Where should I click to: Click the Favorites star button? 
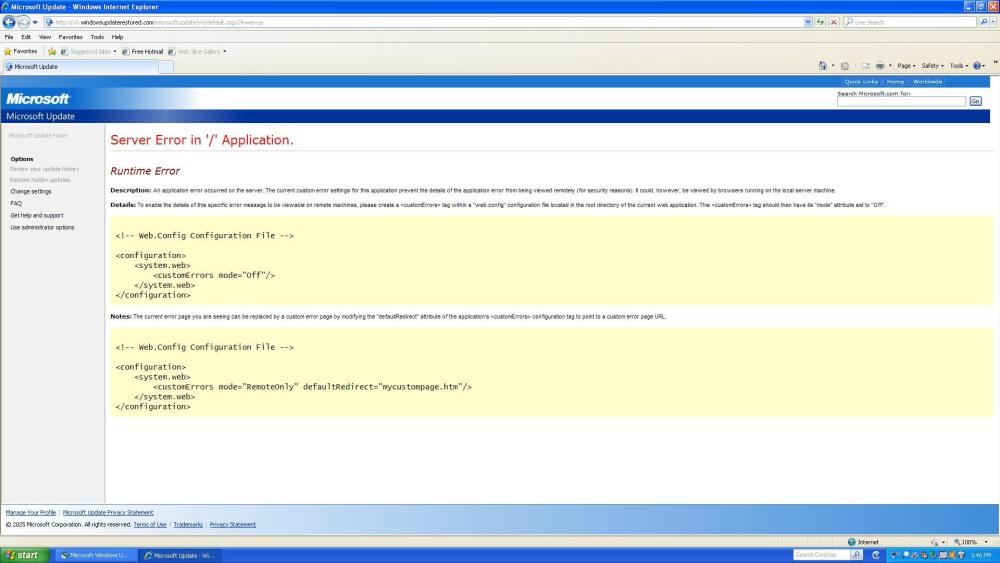pos(21,51)
